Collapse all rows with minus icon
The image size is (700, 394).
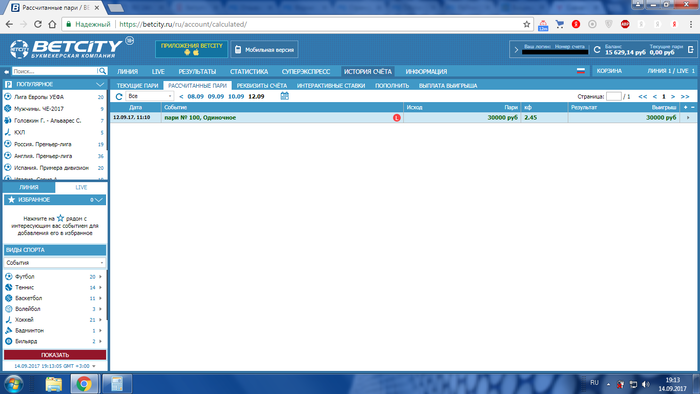(x=693, y=107)
